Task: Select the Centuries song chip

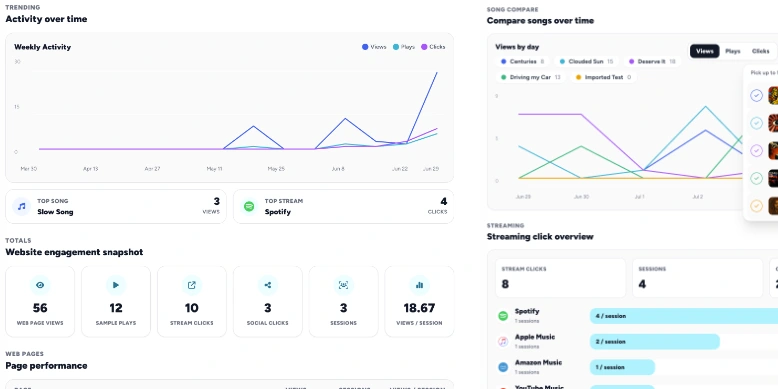Action: 522,62
